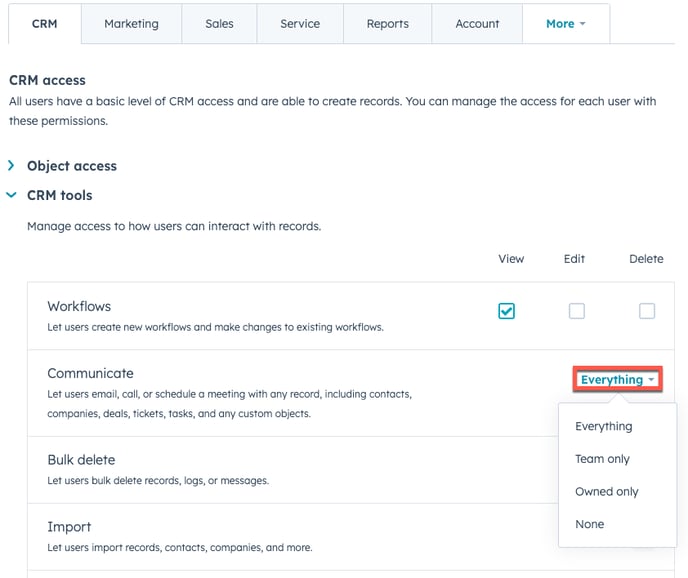Toggle the Communicate Everything dropdown
Screen dimensions: 688x578
click(x=617, y=379)
